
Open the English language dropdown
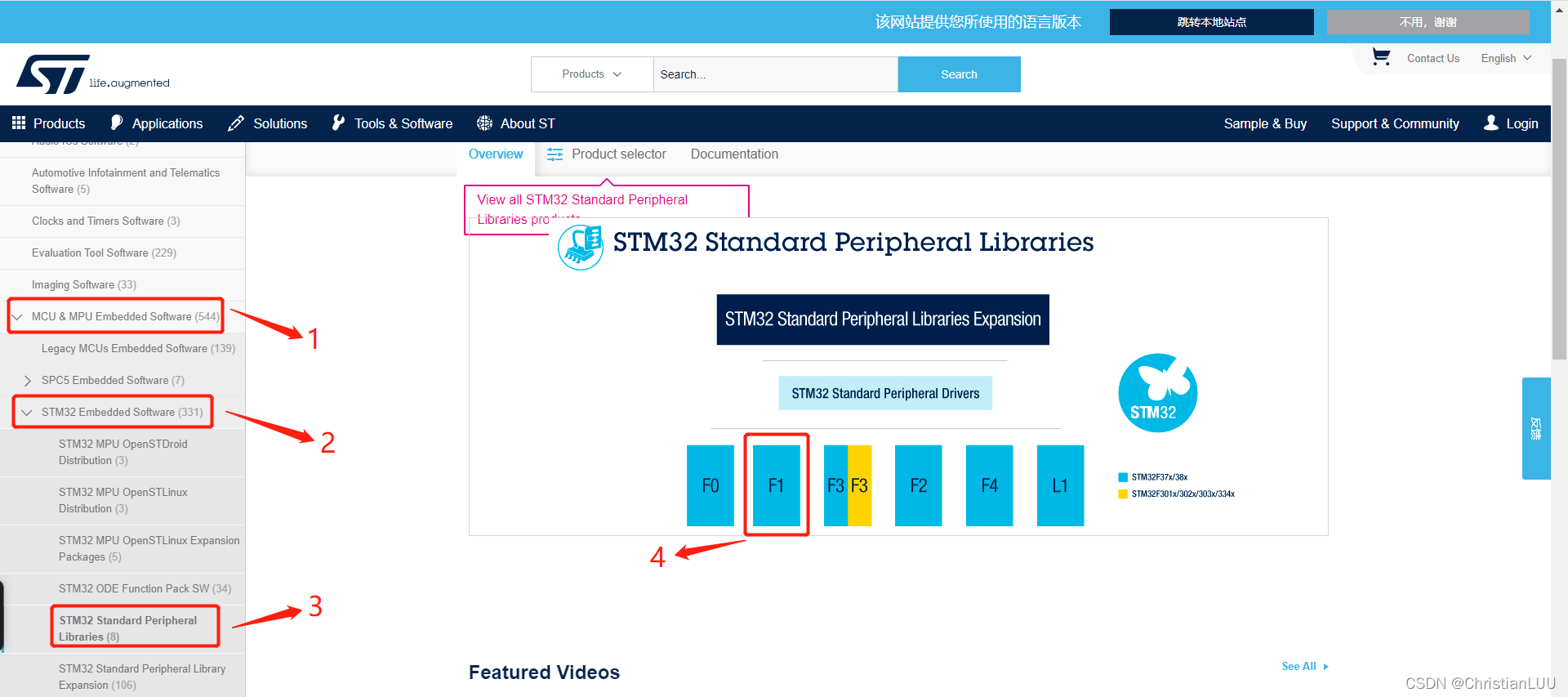(x=1506, y=58)
